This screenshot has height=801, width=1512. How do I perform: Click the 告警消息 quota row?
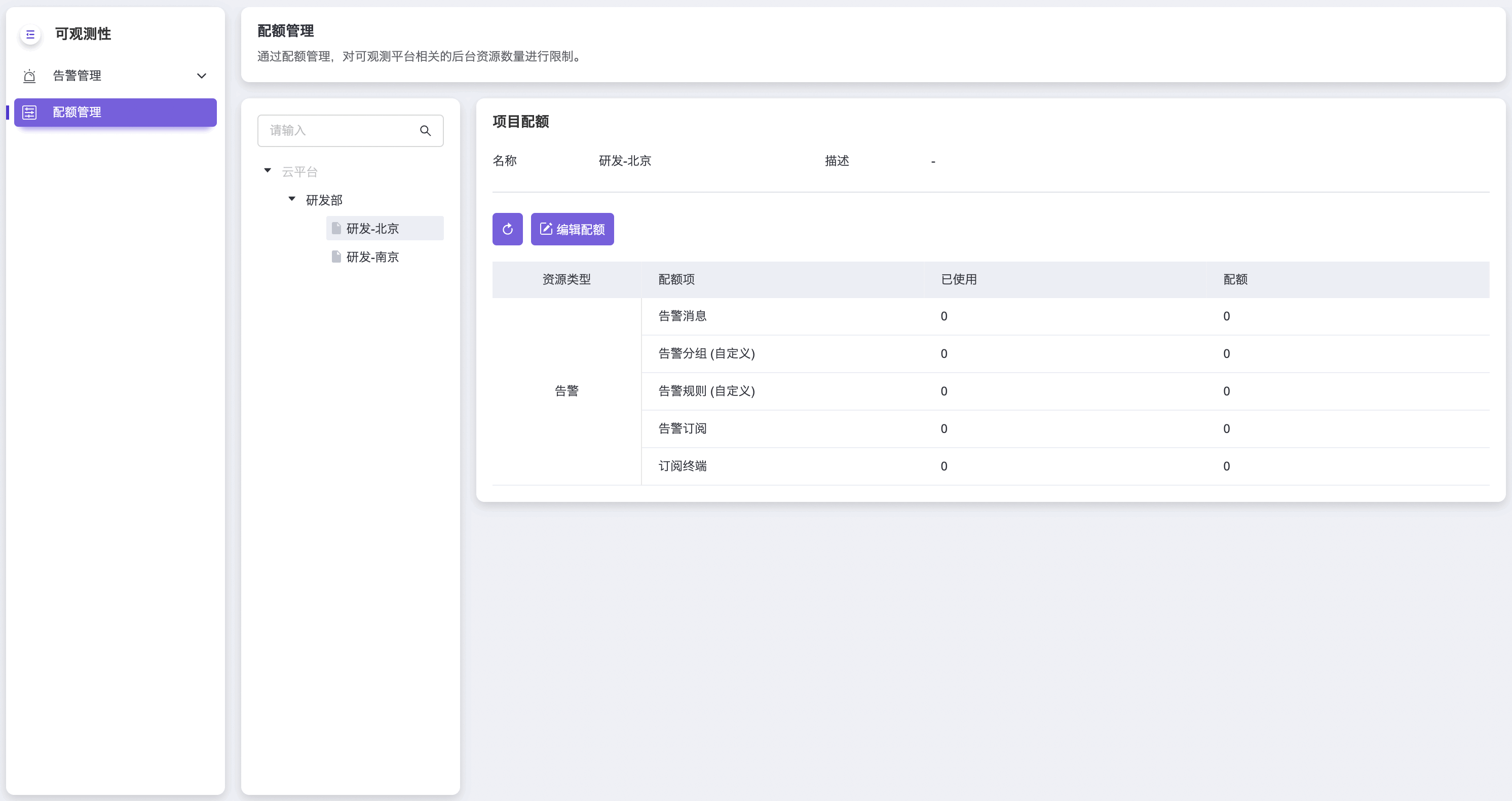682,316
